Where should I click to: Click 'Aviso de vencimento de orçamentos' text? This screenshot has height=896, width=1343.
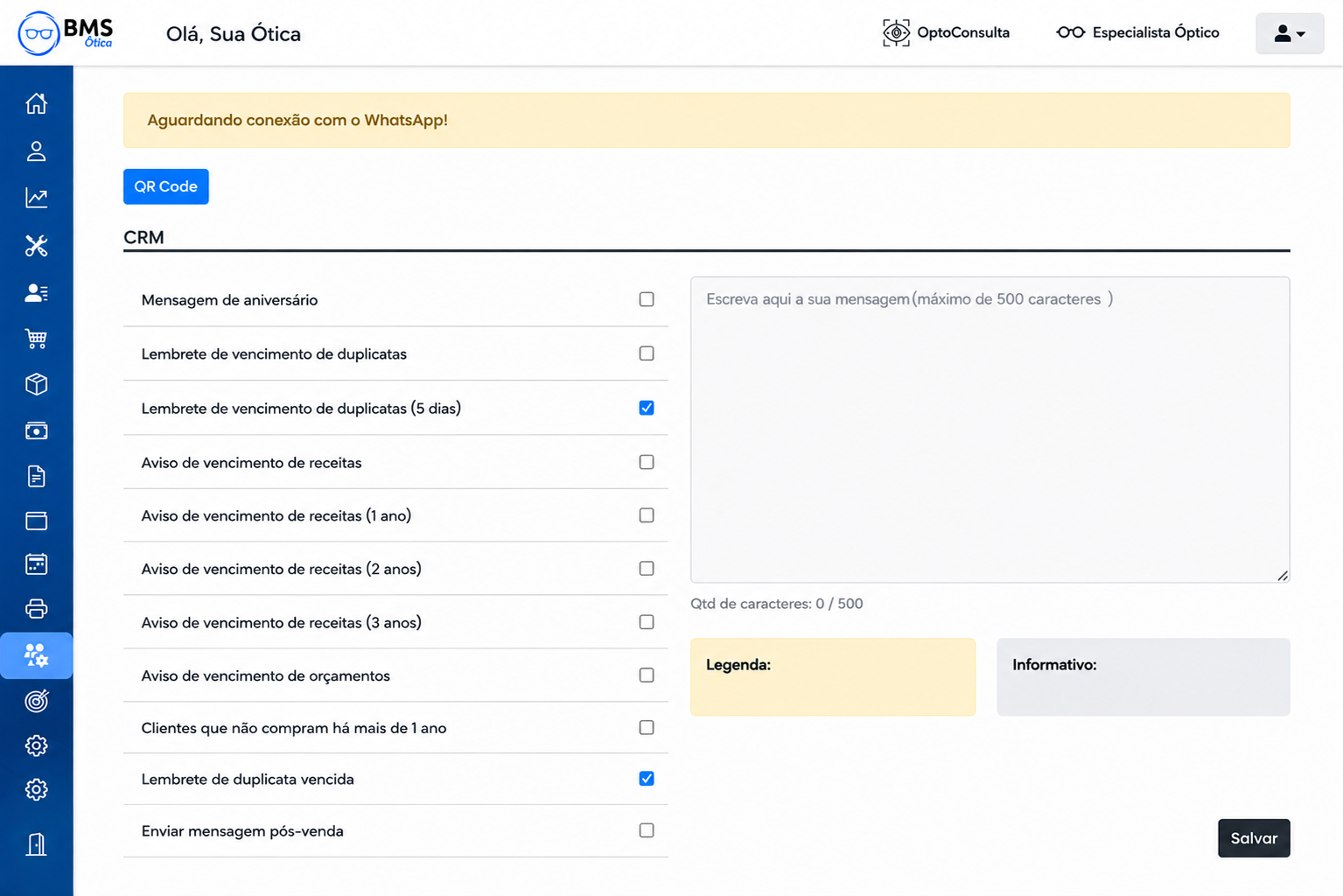[265, 676]
